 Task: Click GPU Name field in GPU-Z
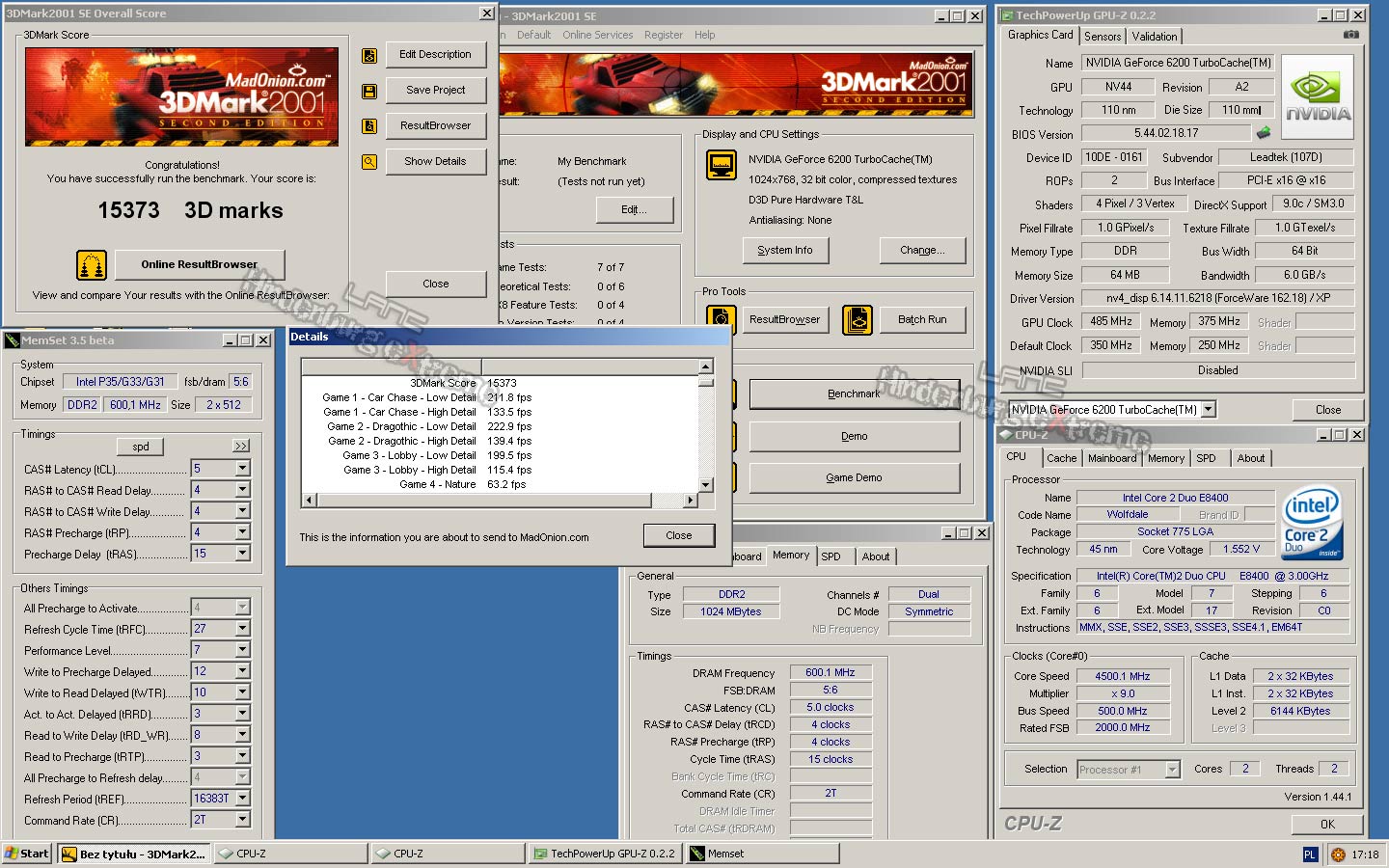(x=1178, y=63)
